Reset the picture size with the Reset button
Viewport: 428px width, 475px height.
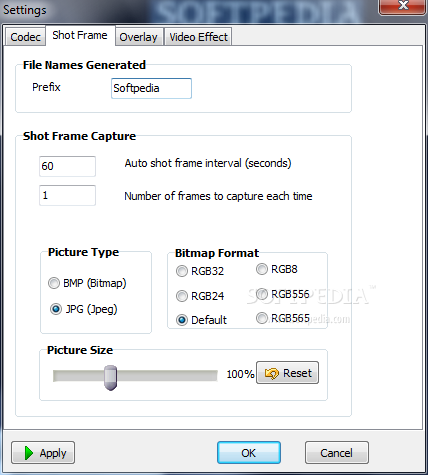(287, 373)
